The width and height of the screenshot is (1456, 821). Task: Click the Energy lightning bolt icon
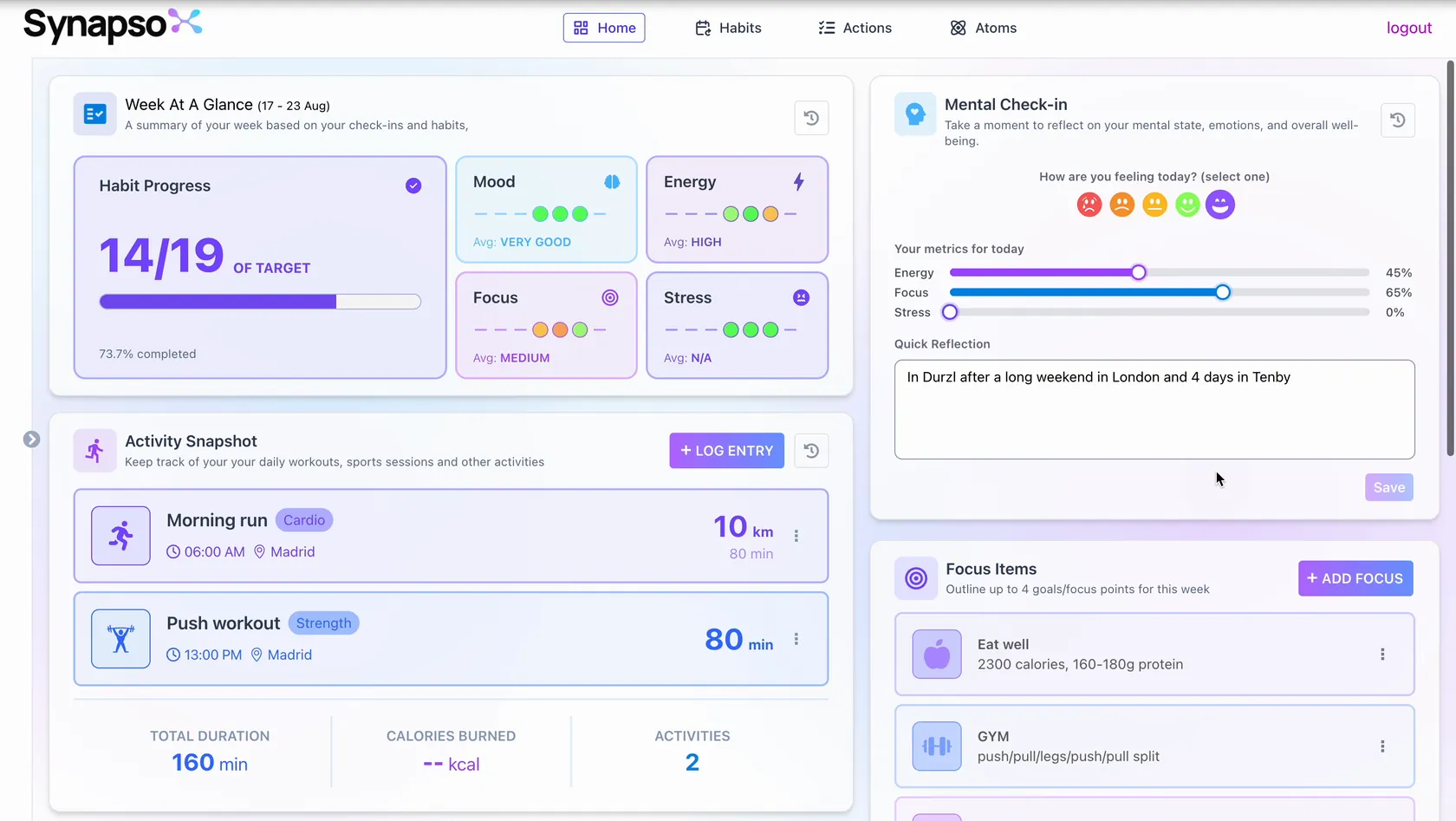799,181
